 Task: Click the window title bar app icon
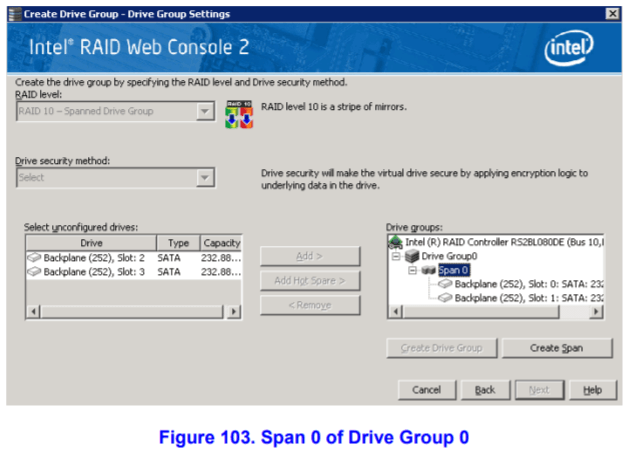point(15,14)
